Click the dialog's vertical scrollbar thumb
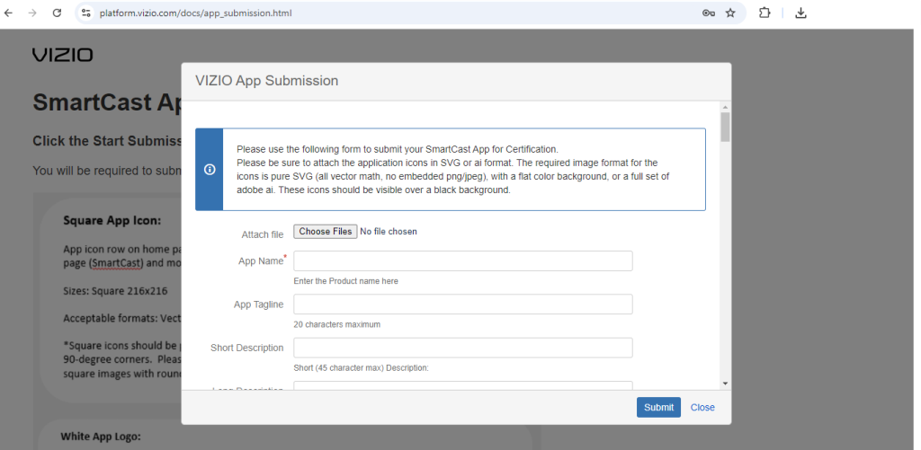The height and width of the screenshot is (450, 921). pyautogui.click(x=725, y=127)
